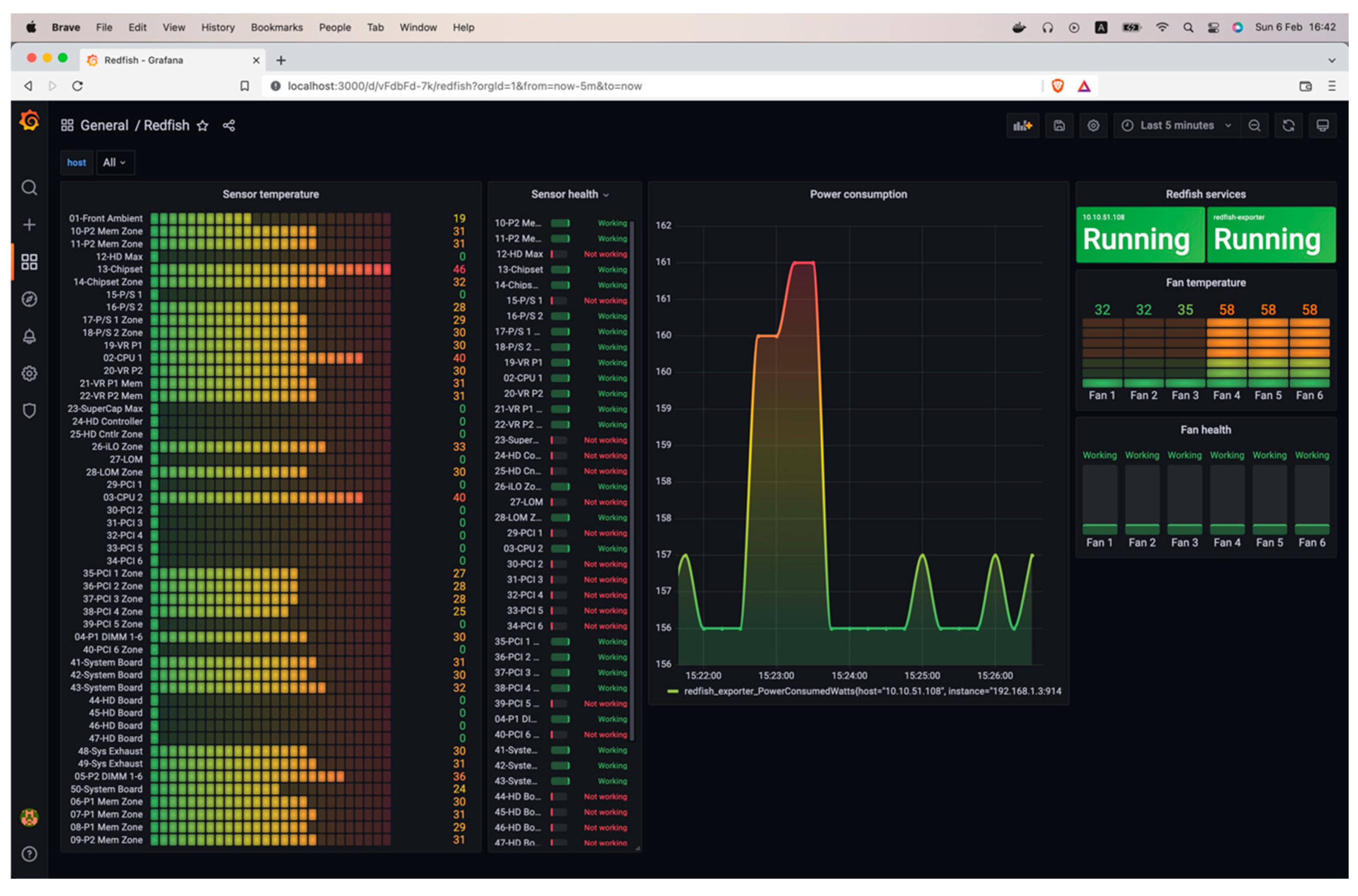This screenshot has width=1358, height=896.
Task: Open dashboard settings gear in top toolbar
Action: (1093, 126)
